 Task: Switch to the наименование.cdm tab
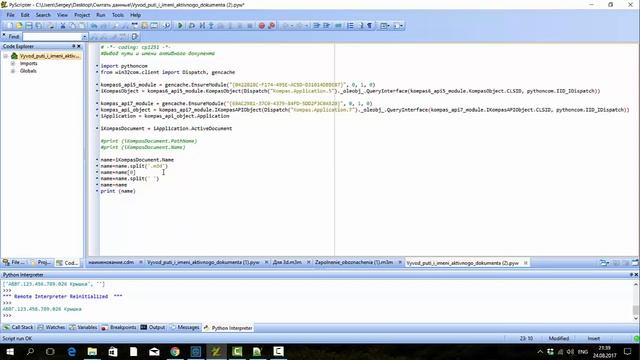pyautogui.click(x=111, y=262)
